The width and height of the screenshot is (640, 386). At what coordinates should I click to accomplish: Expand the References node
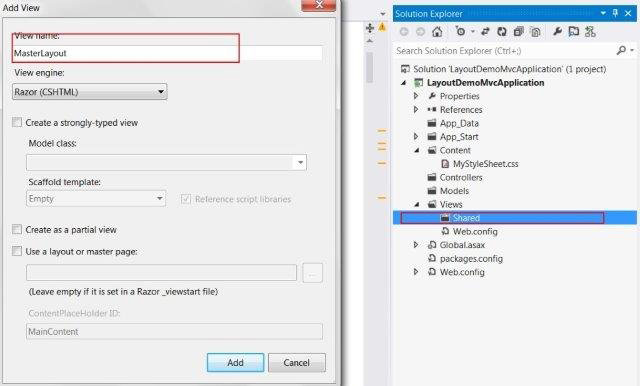click(x=416, y=109)
